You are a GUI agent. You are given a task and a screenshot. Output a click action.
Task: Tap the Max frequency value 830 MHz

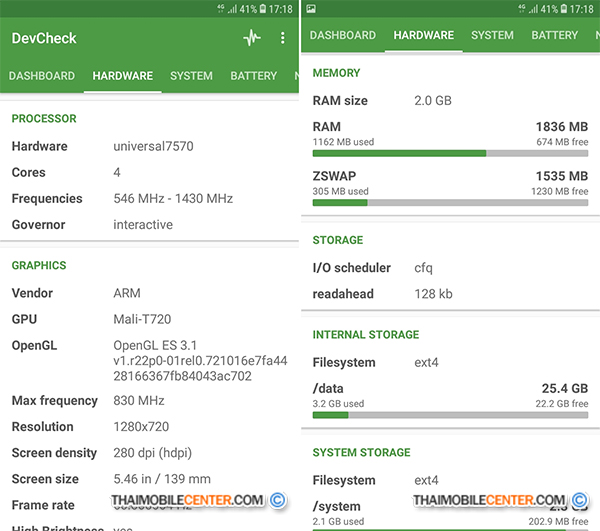139,401
